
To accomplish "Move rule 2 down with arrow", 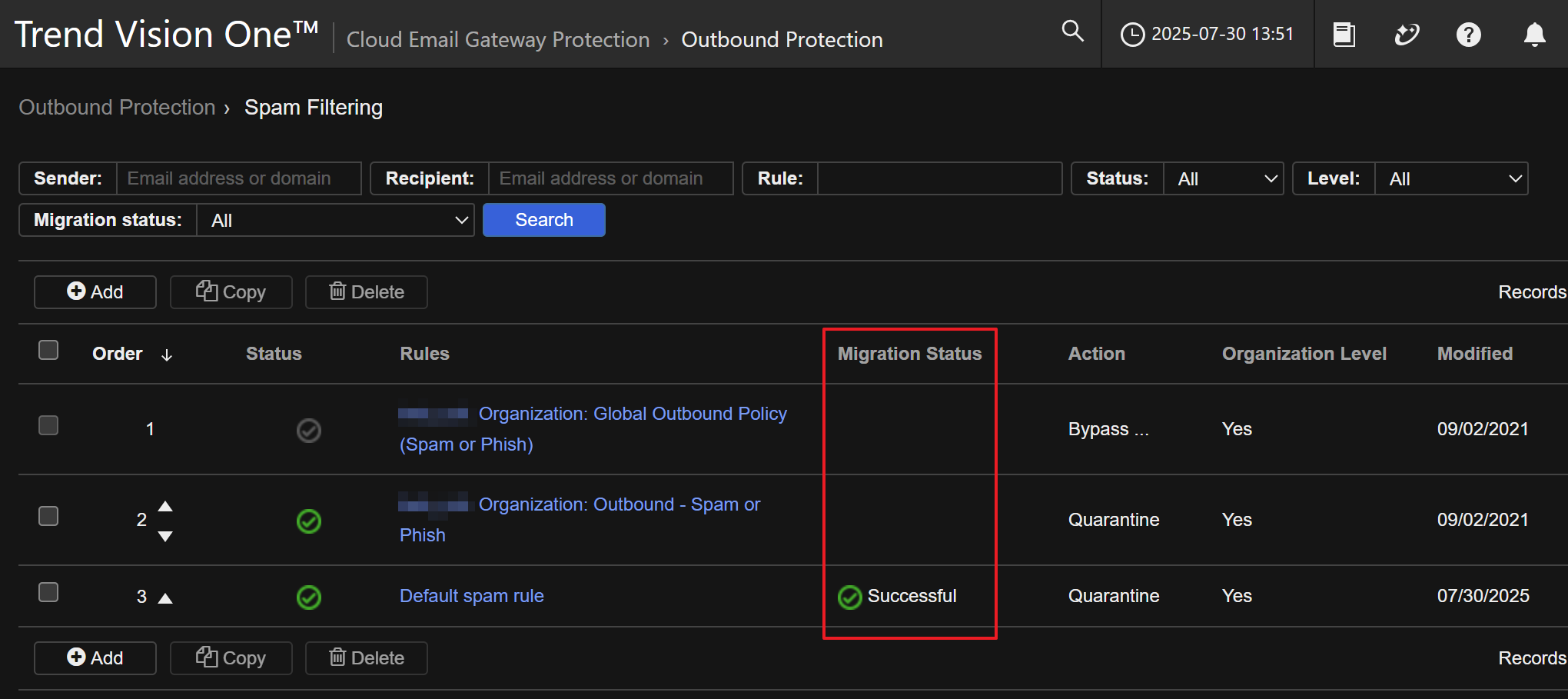I will click(x=165, y=536).
